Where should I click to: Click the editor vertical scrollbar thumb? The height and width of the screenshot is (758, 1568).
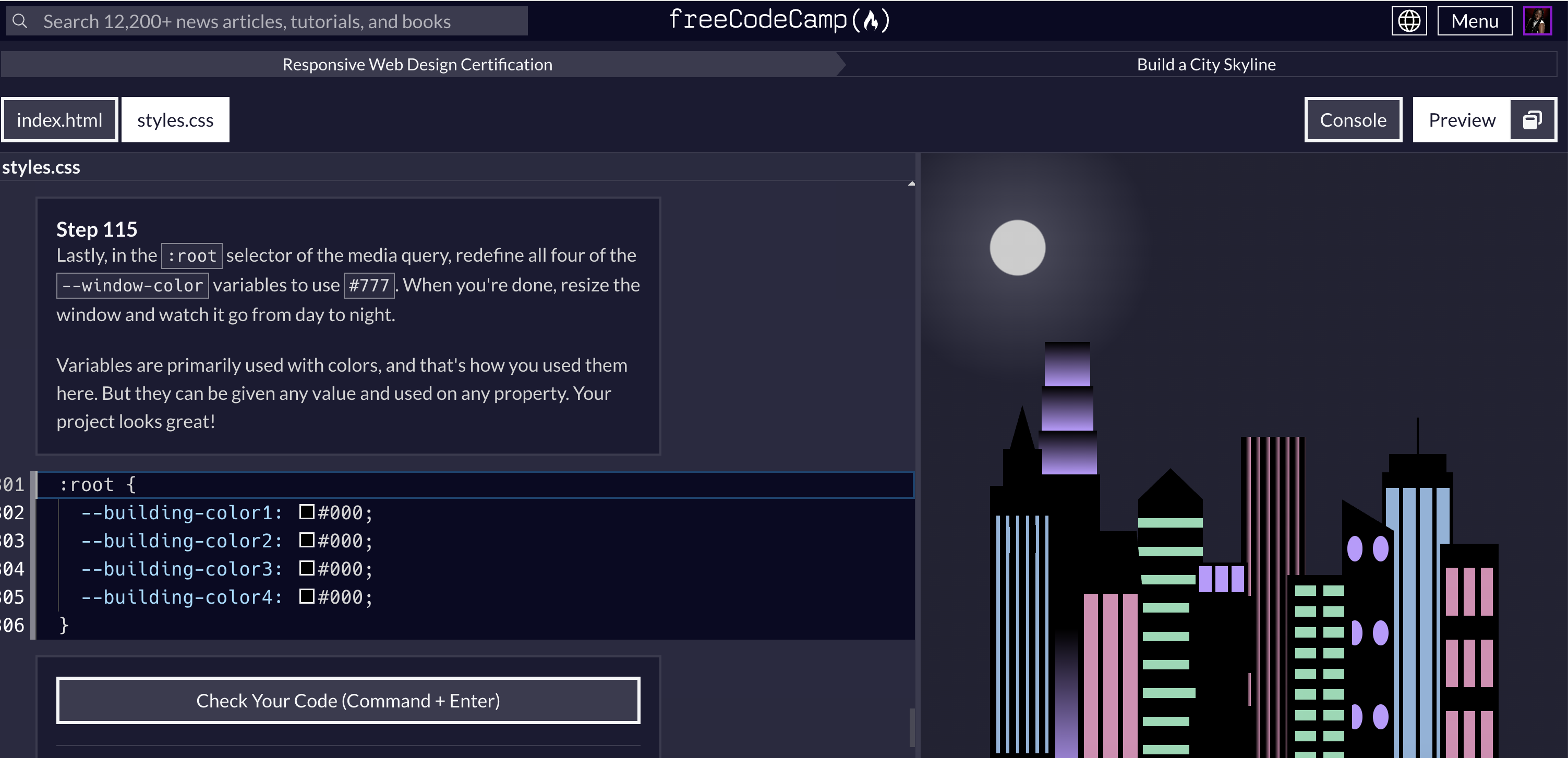click(911, 727)
